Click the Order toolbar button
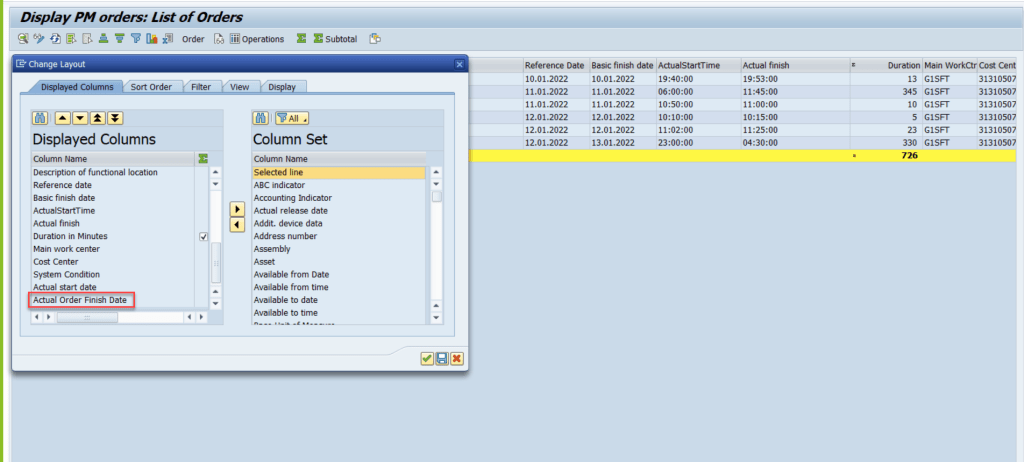 click(x=193, y=39)
